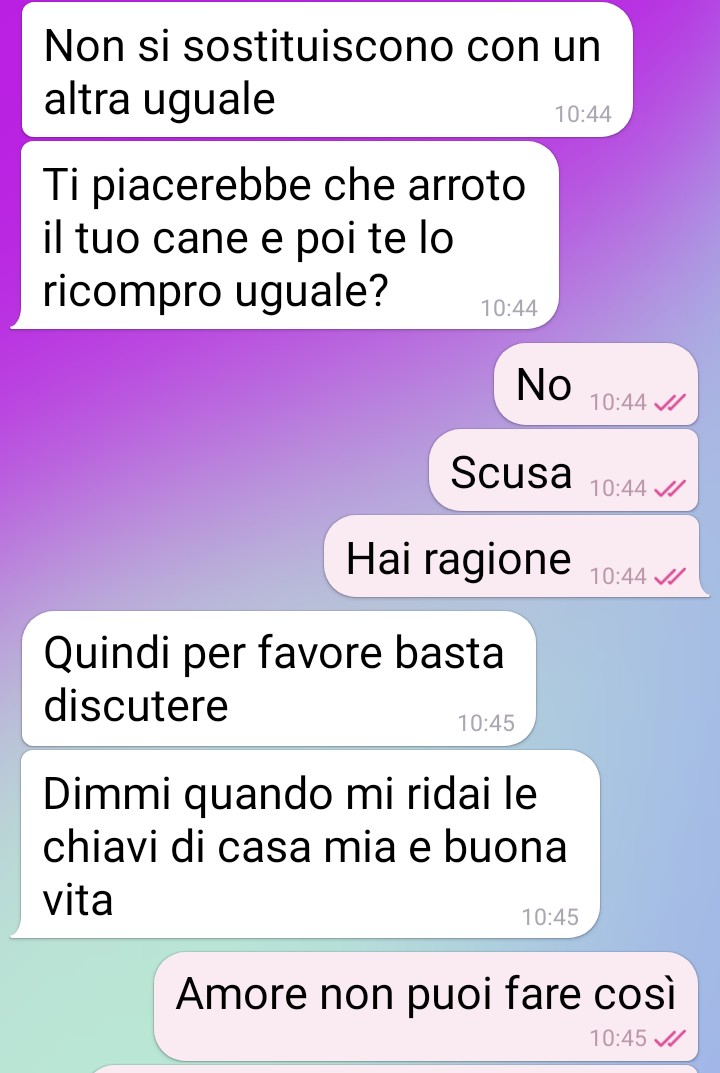720x1073 pixels.
Task: Tap the "Amore non puoi fare così" bubble
Action: (426, 1007)
